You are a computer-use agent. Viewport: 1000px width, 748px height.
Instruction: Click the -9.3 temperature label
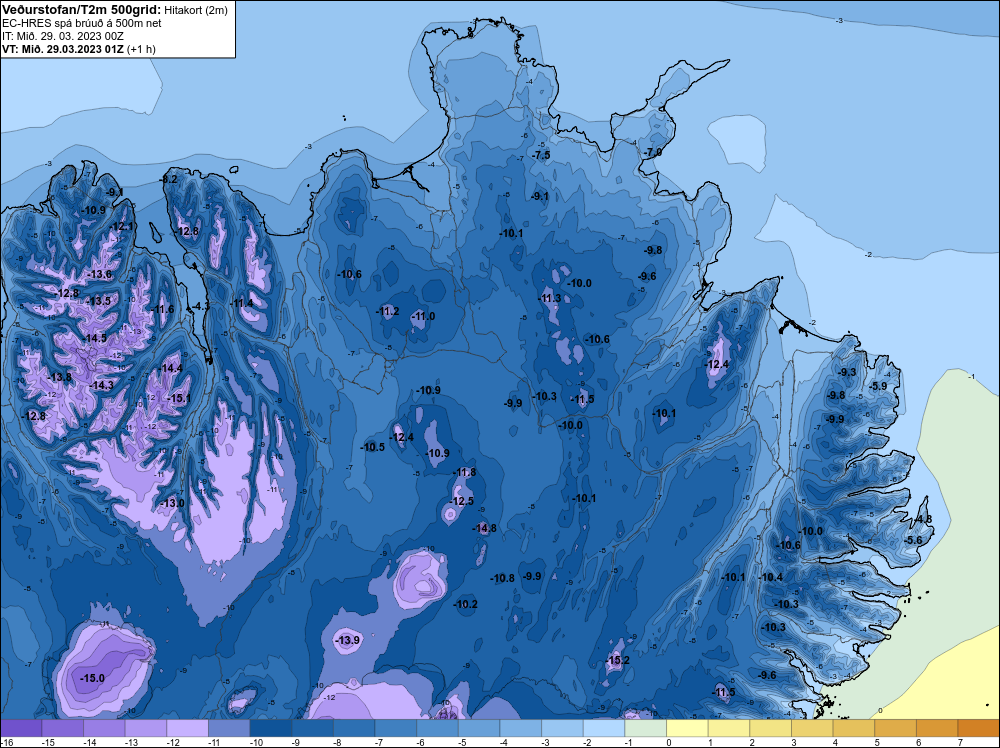point(847,372)
